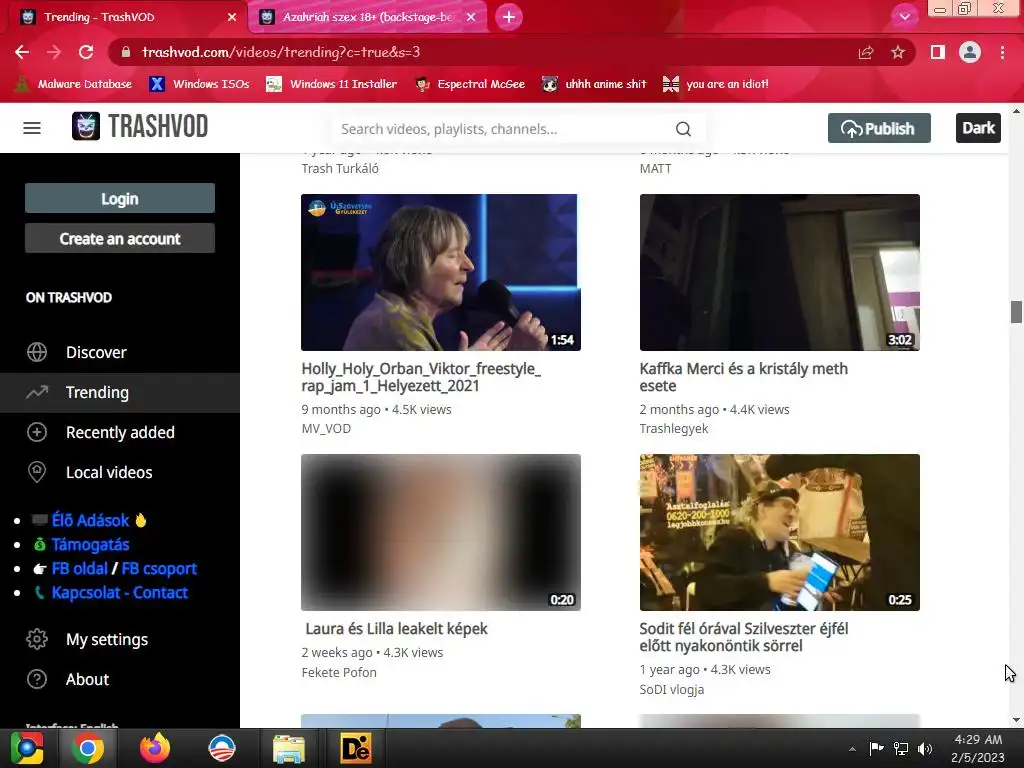Expand the tab search dropdown arrow
The image size is (1024, 768).
point(904,17)
